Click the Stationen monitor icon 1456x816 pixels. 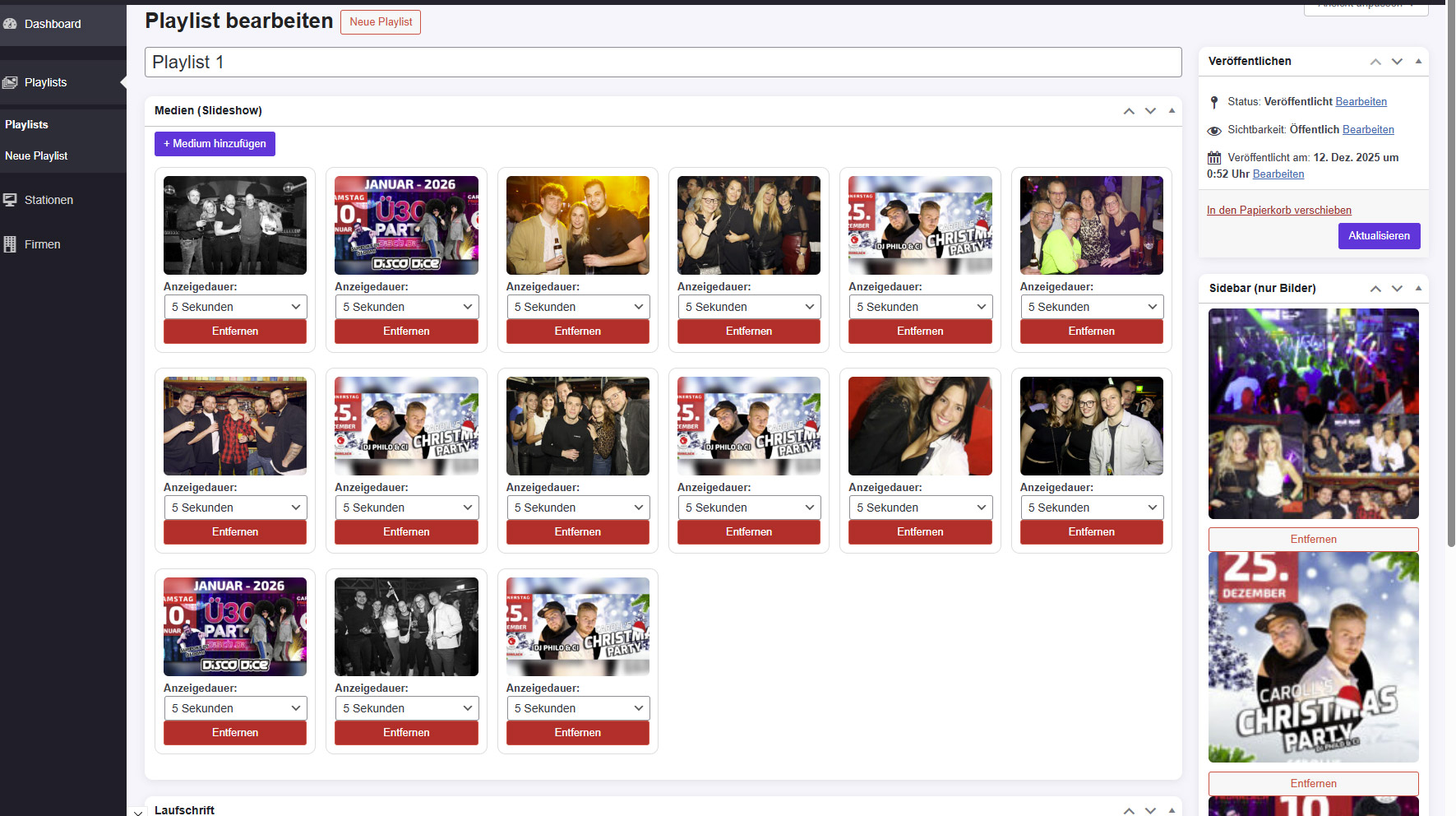coord(10,200)
